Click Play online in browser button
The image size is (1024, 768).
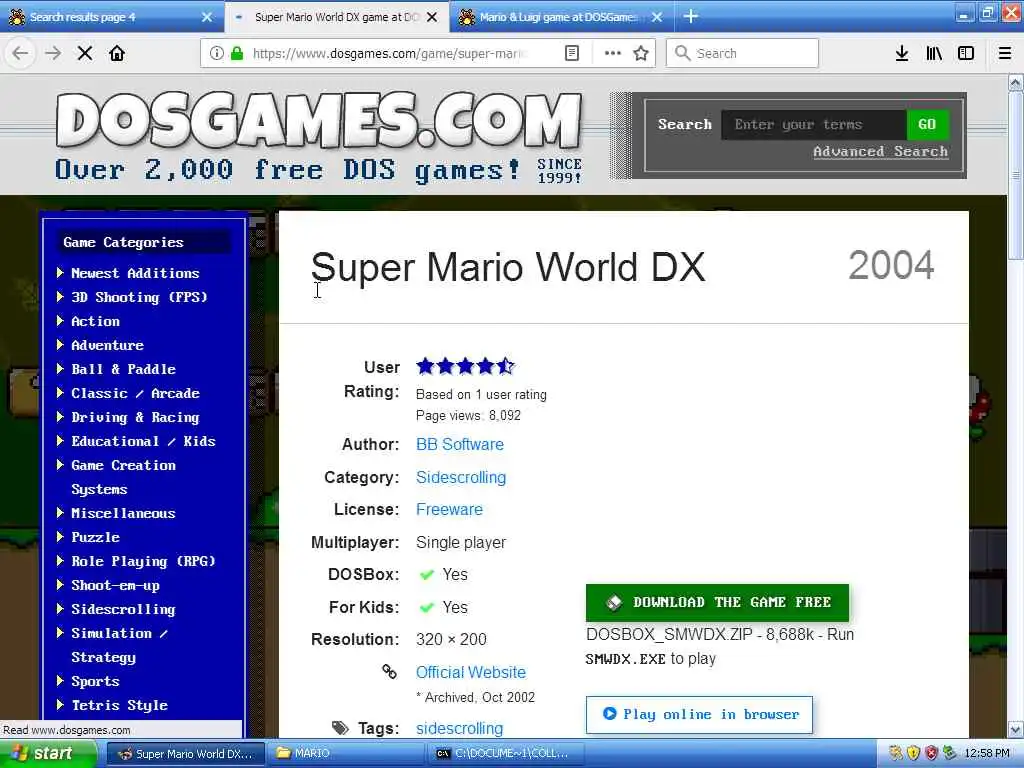point(699,714)
